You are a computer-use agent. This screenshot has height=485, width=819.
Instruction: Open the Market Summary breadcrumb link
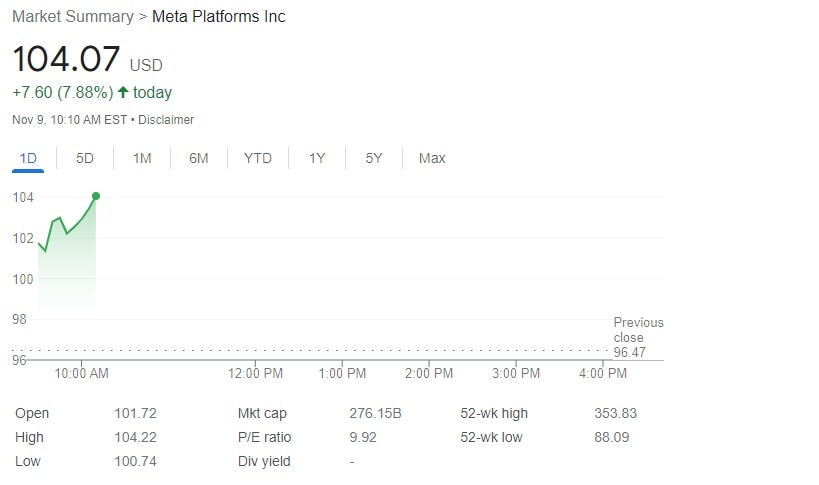(x=73, y=17)
